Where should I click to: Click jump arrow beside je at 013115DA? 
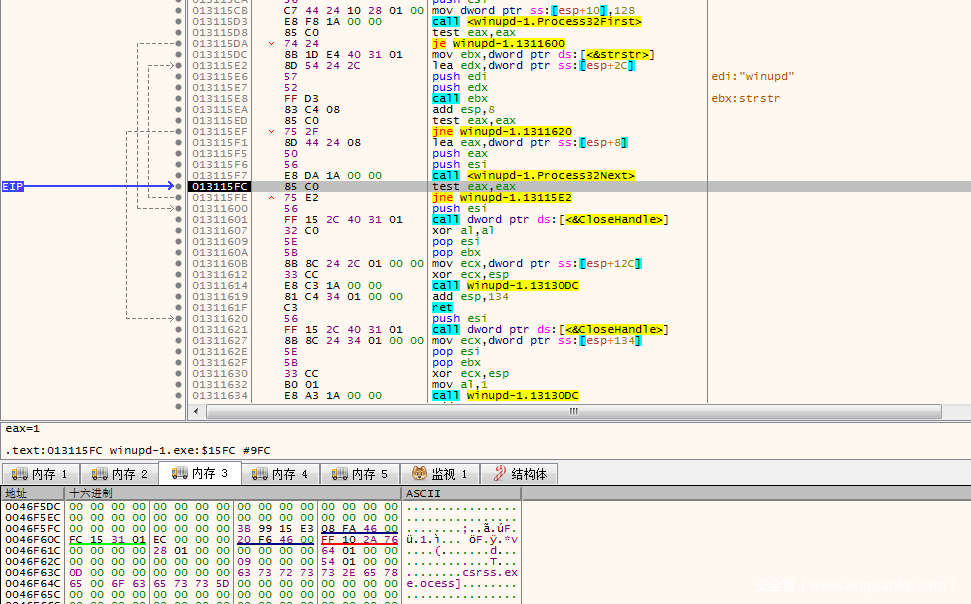pyautogui.click(x=273, y=44)
